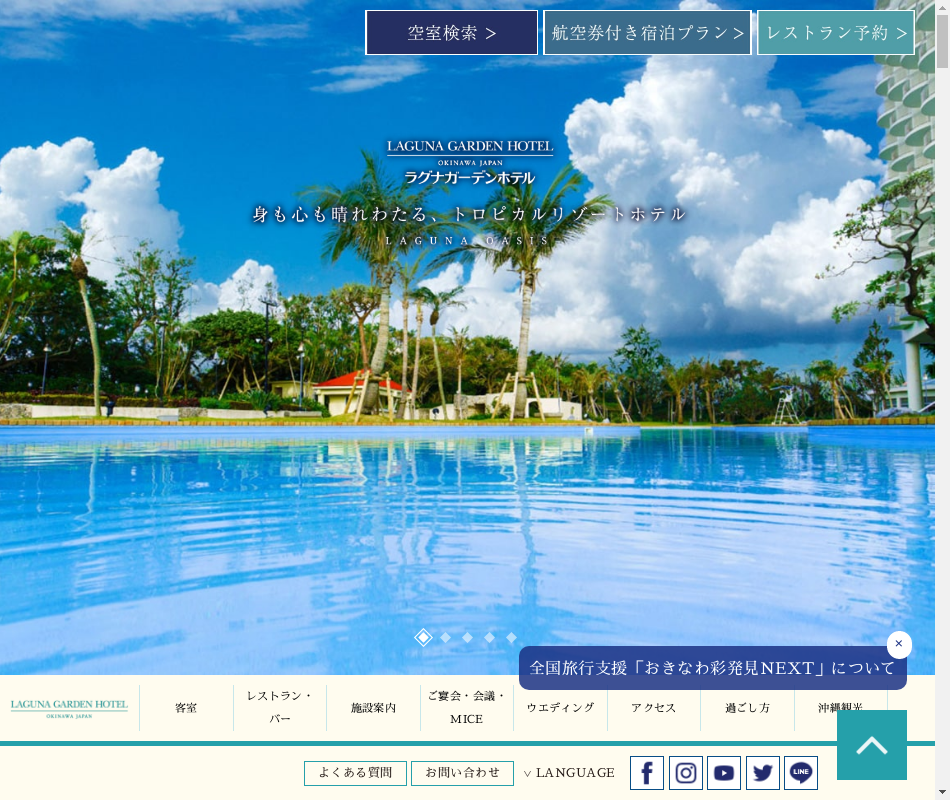Image resolution: width=950 pixels, height=800 pixels.
Task: Click the 空室検索 button
Action: tap(452, 33)
